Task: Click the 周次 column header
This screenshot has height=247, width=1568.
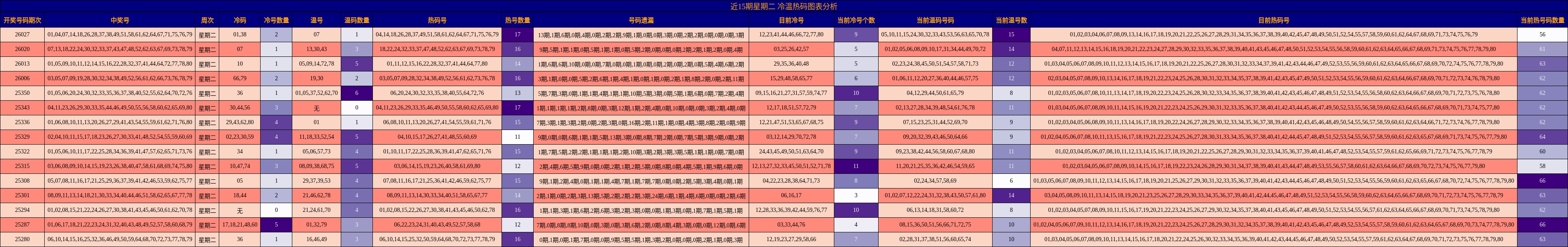Action: [208, 20]
